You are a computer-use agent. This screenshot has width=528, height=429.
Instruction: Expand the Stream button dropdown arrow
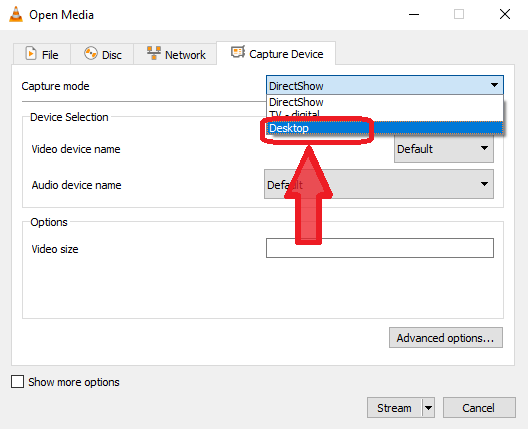tap(428, 407)
